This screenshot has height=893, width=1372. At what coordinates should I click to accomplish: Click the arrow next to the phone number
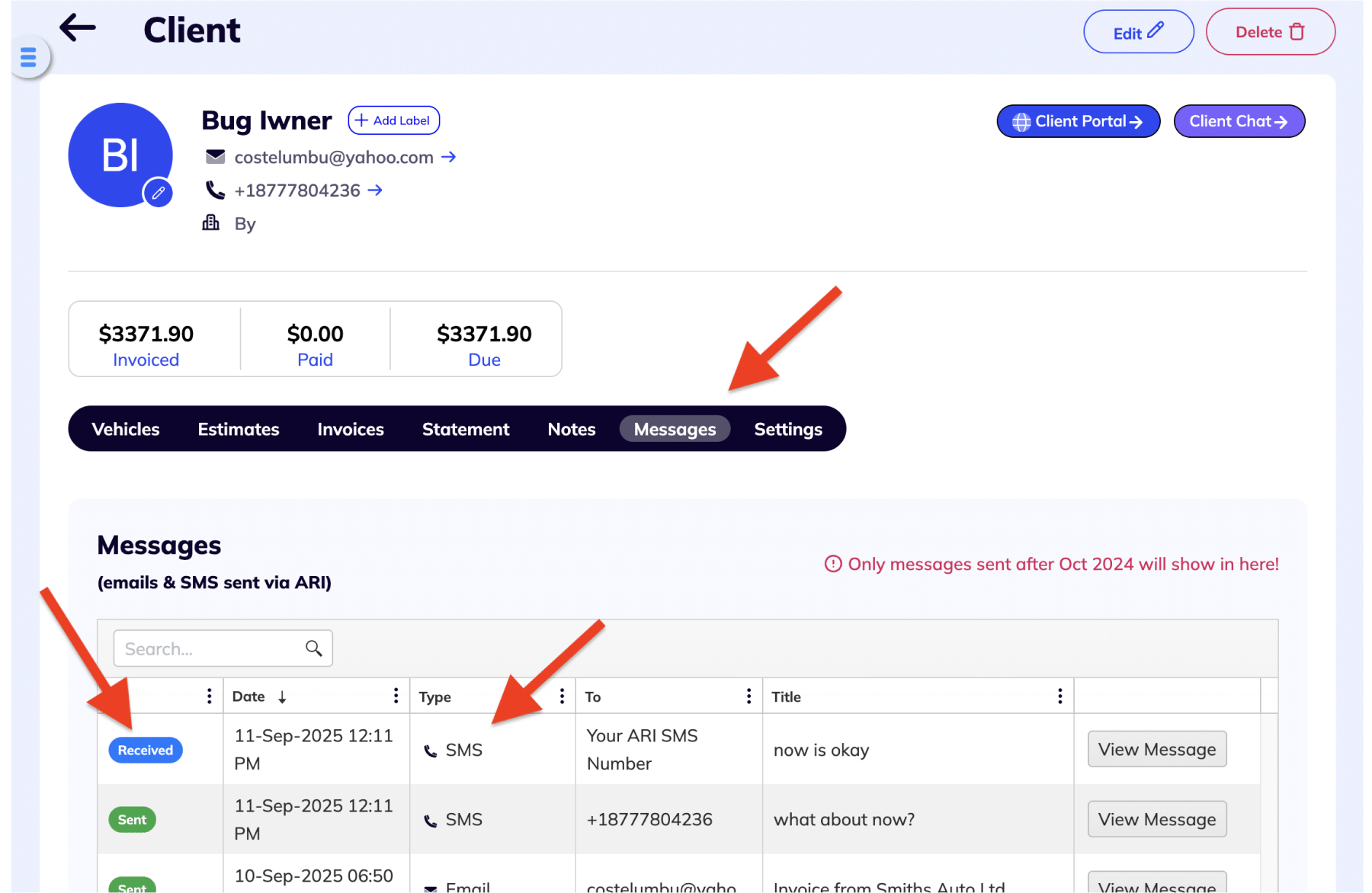click(375, 190)
